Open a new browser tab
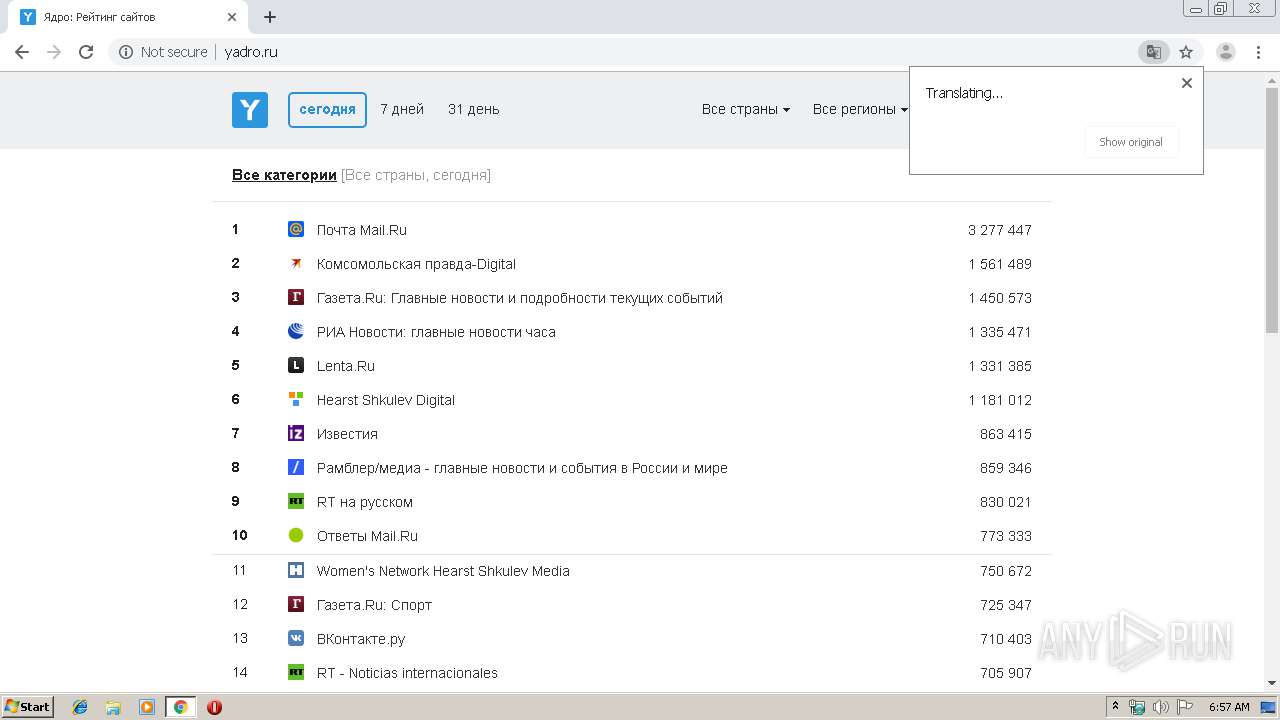 coord(270,17)
